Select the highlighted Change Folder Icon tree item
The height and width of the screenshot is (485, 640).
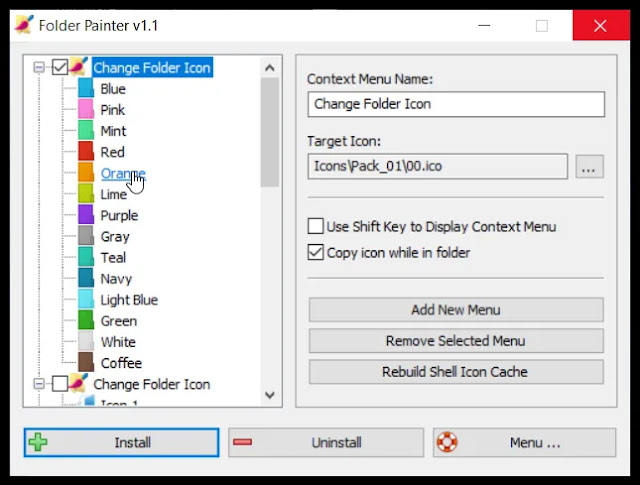152,67
